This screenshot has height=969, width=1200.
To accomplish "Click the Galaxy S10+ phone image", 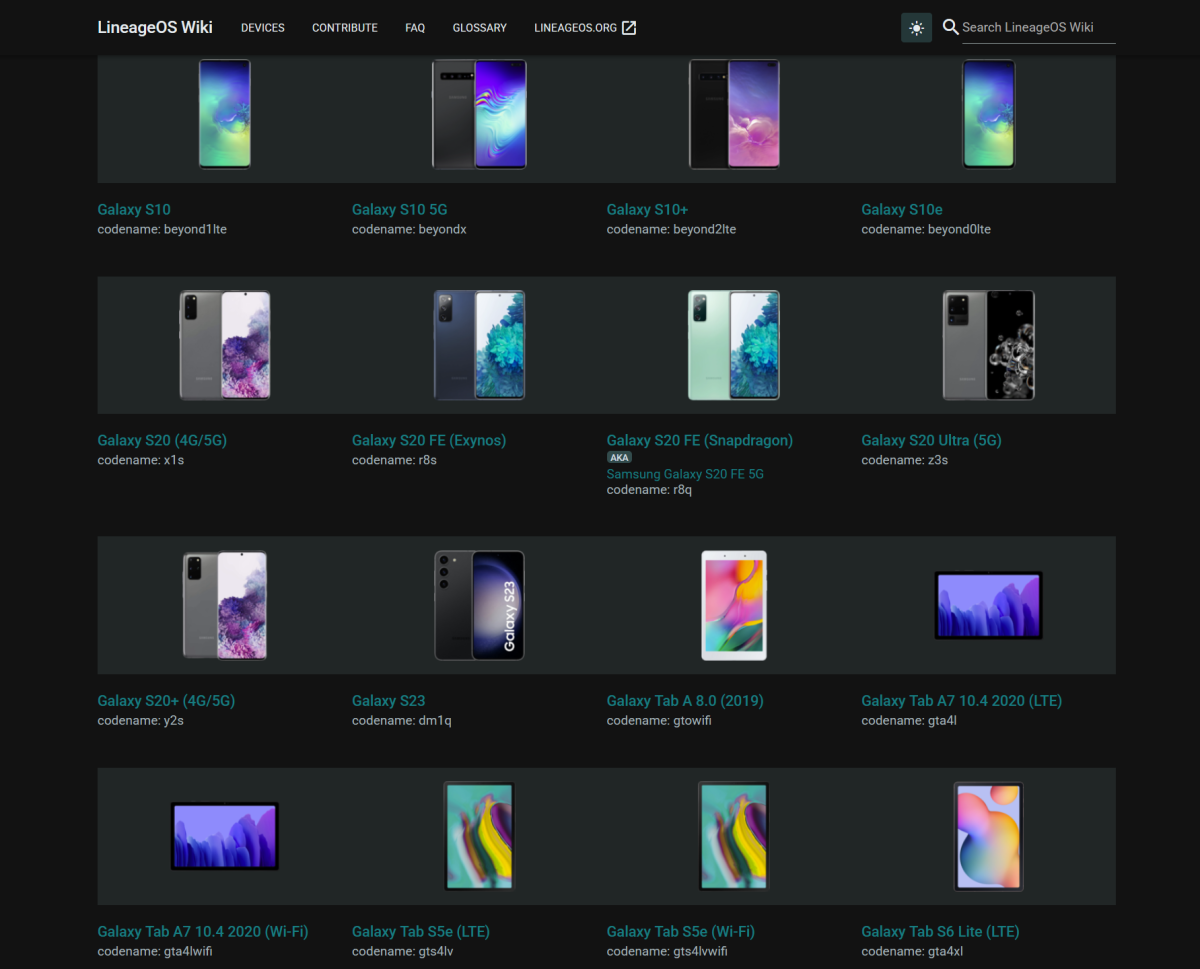I will (734, 114).
